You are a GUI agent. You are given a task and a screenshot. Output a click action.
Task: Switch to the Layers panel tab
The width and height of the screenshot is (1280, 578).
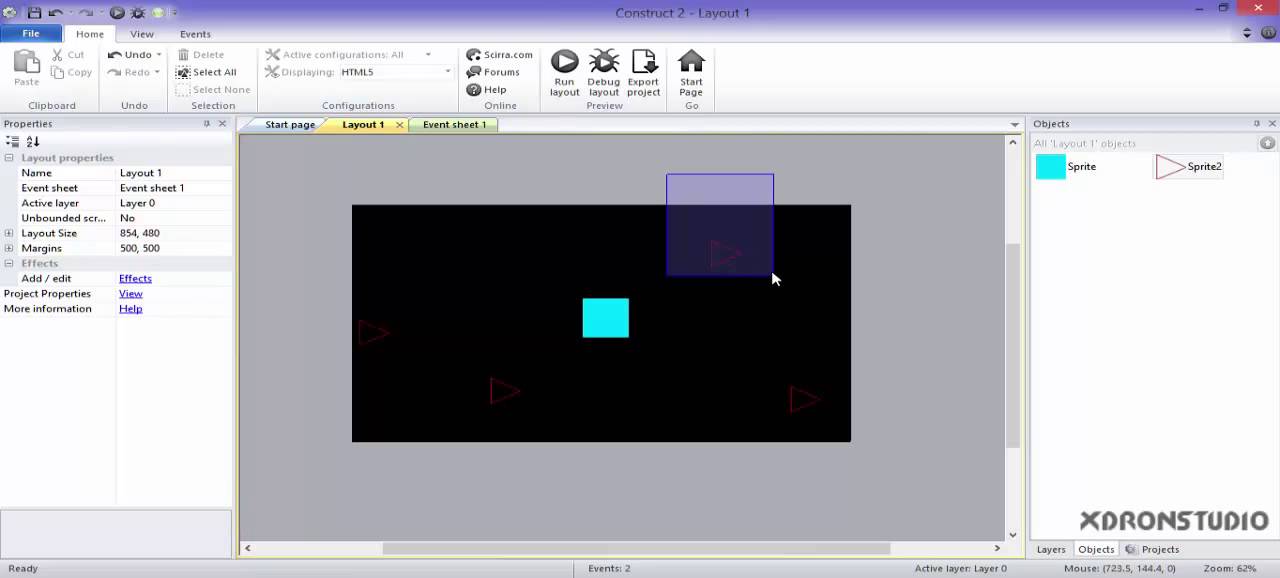[x=1051, y=549]
